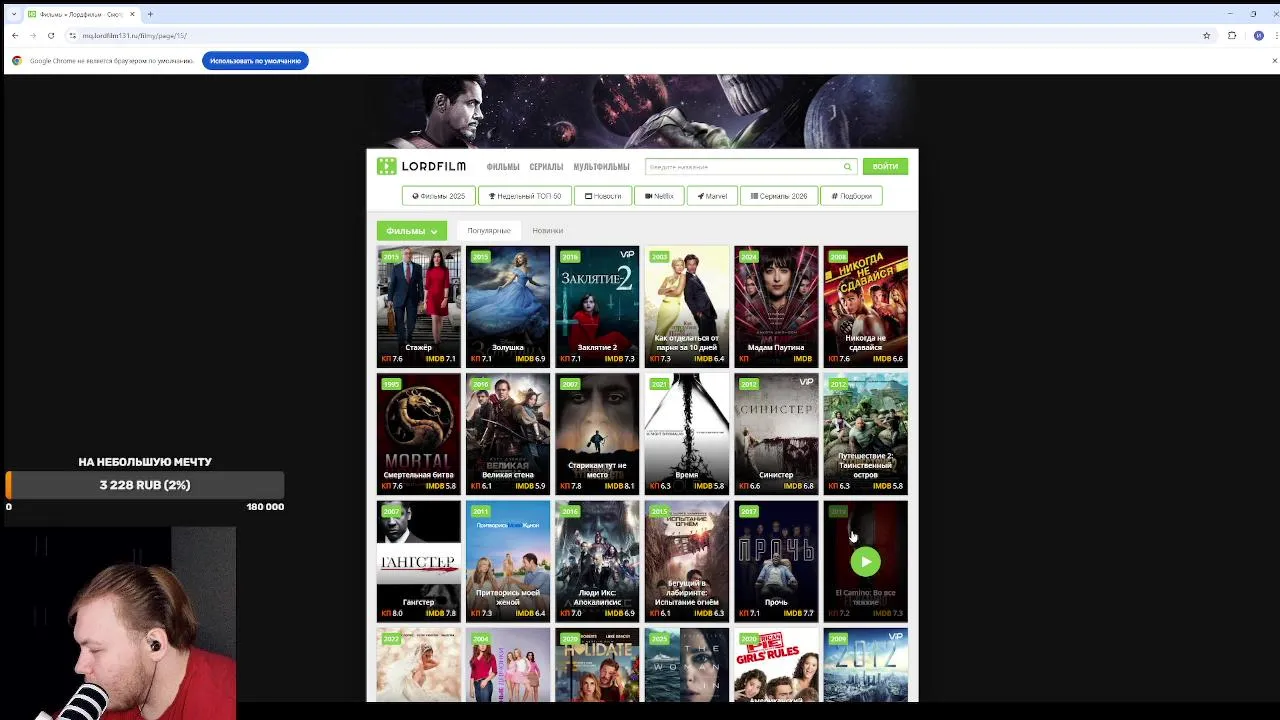Click the browser forward arrow
Viewport: 1280px width, 720px height.
33,35
